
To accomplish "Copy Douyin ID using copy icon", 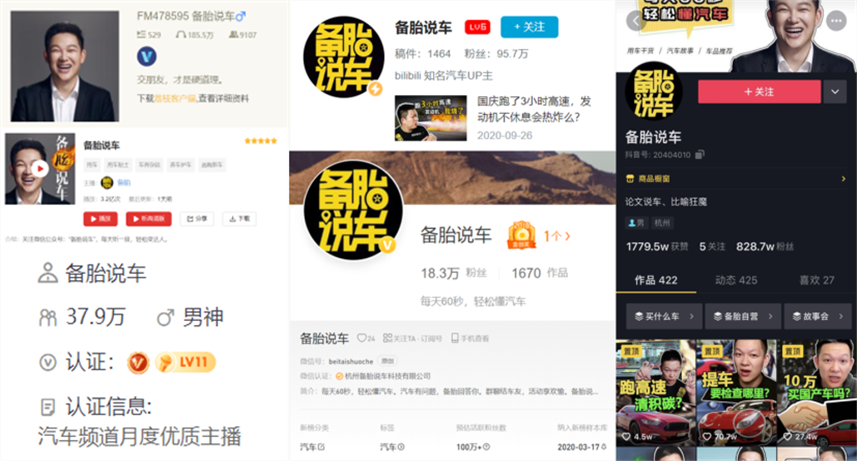I will pyautogui.click(x=699, y=155).
